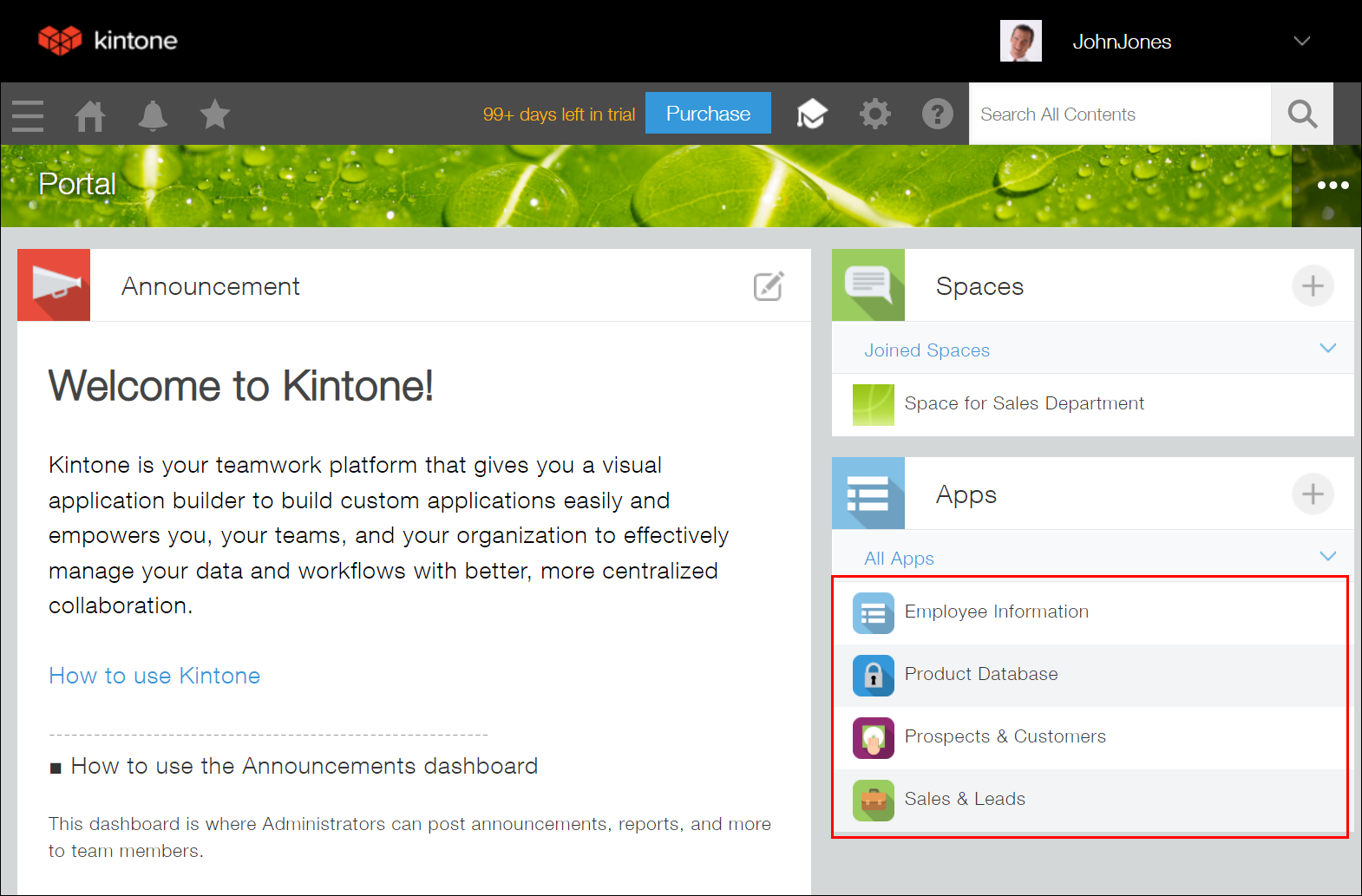Expand the All Apps filter dropdown

pos(1327,557)
